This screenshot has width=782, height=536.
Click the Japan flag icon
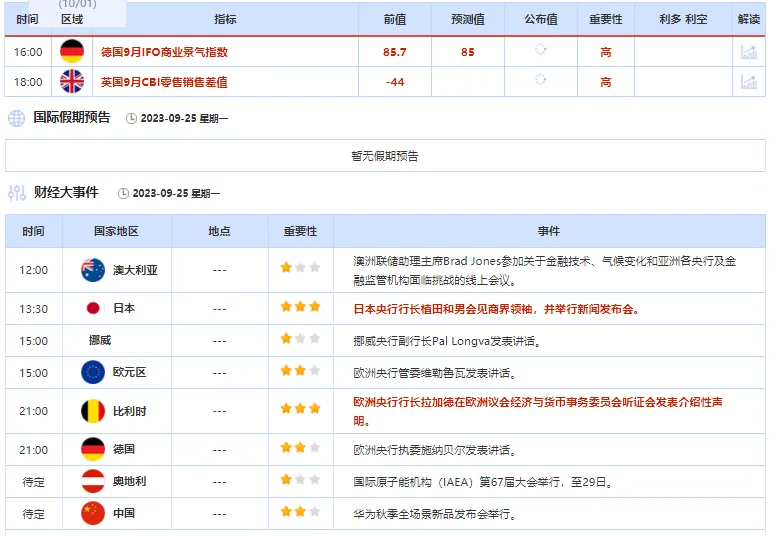click(93, 309)
